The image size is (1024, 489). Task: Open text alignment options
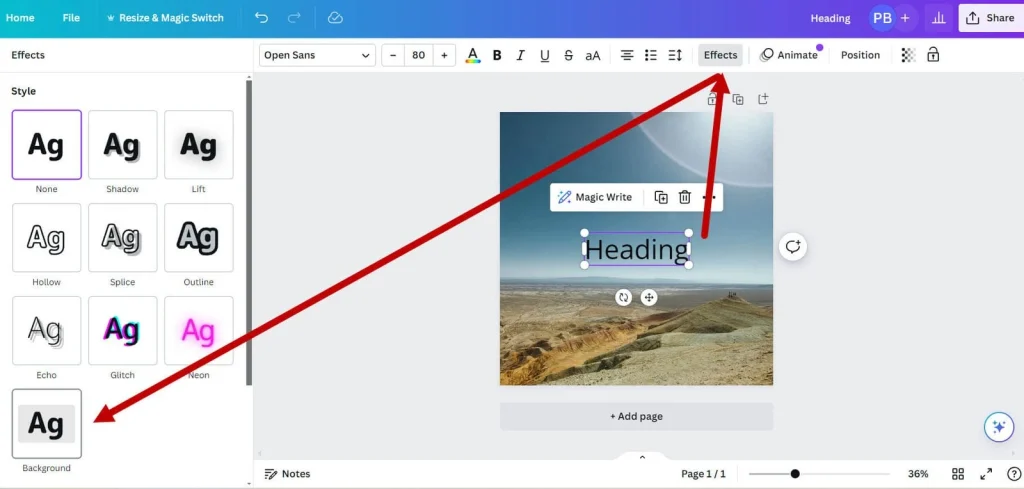(627, 55)
